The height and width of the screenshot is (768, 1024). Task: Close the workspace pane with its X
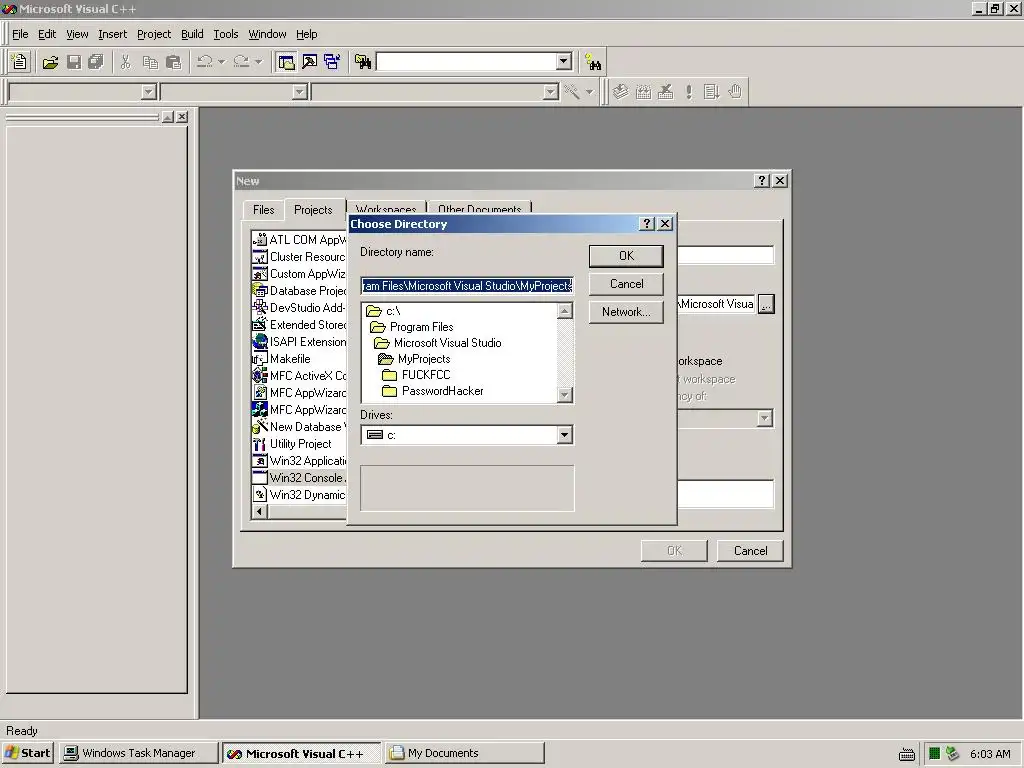click(182, 117)
